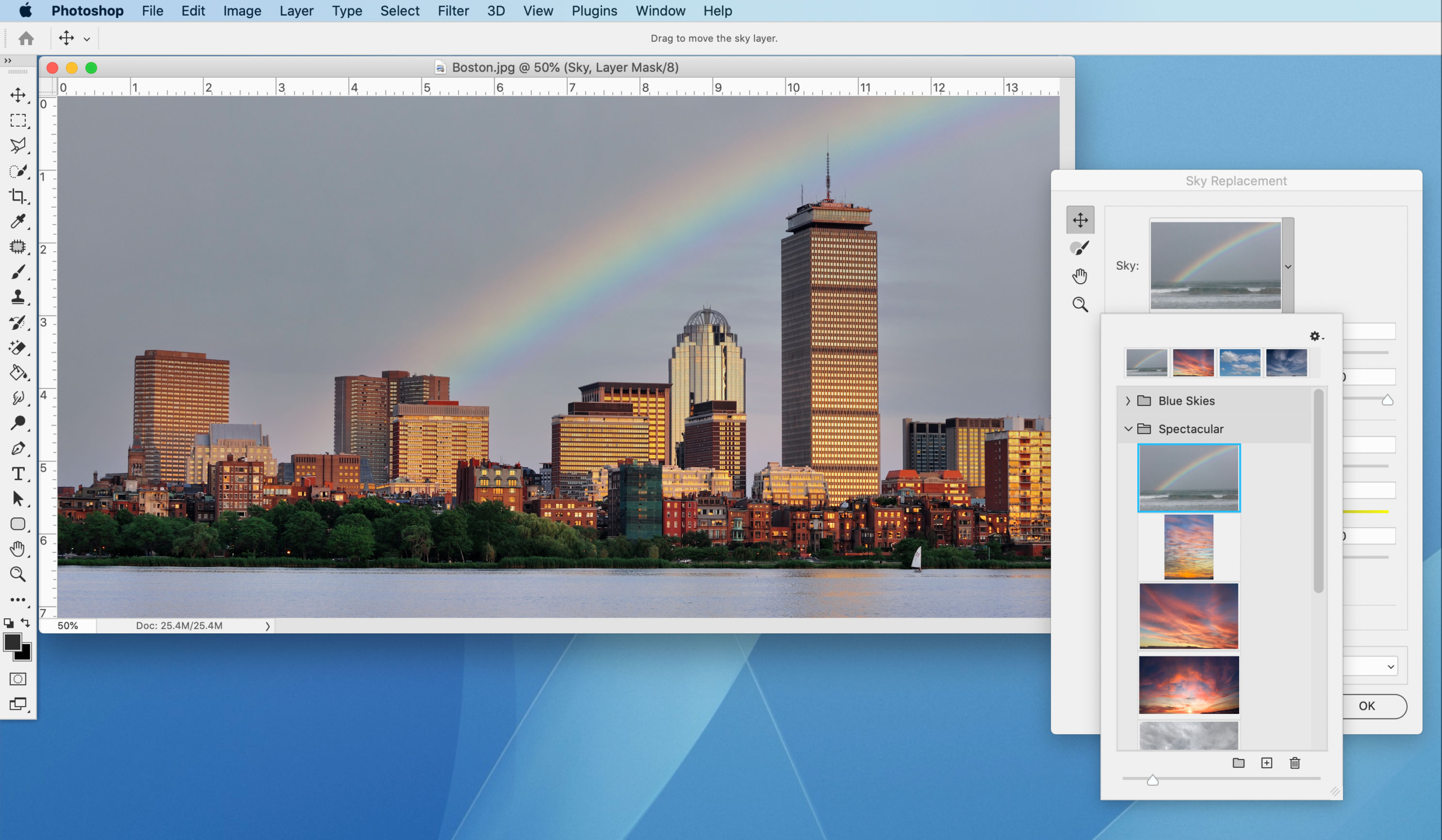Click the Home icon in options bar

point(26,38)
